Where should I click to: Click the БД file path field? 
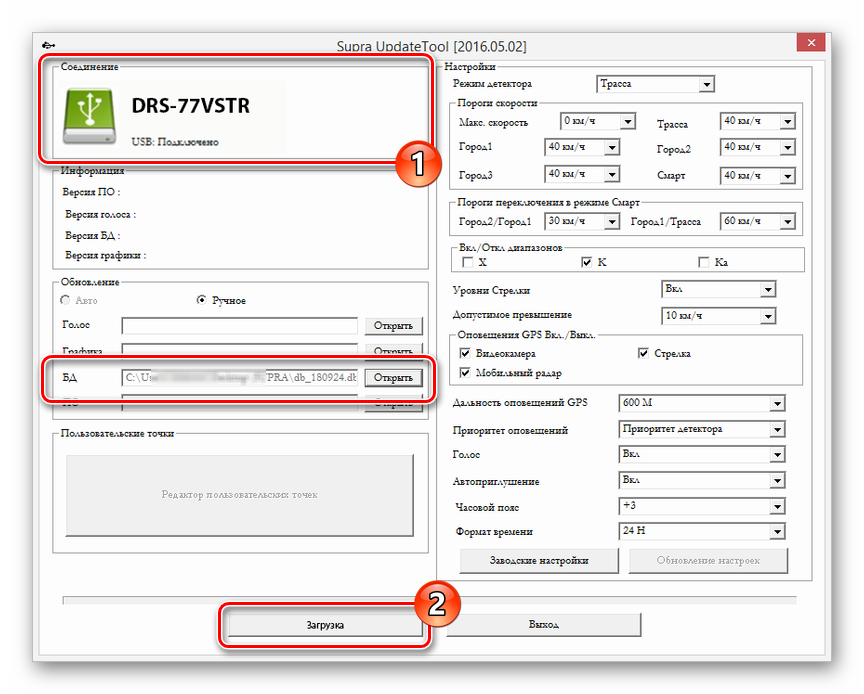click(x=240, y=378)
